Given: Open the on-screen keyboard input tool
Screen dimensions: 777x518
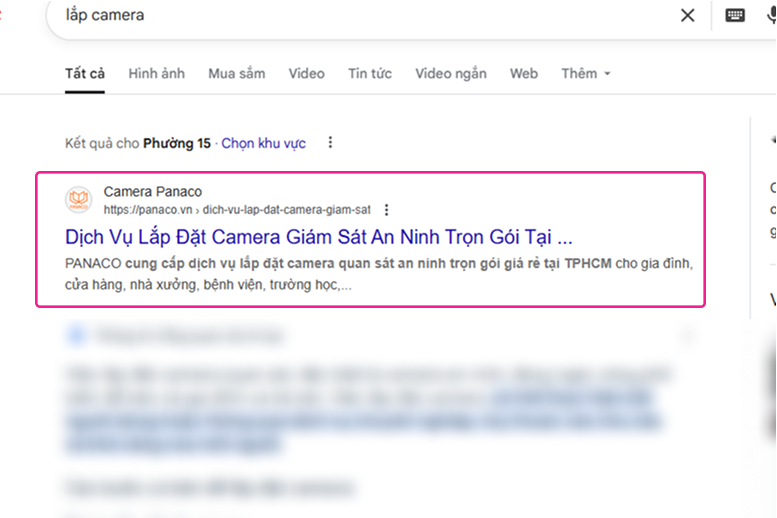Looking at the screenshot, I should (x=734, y=15).
